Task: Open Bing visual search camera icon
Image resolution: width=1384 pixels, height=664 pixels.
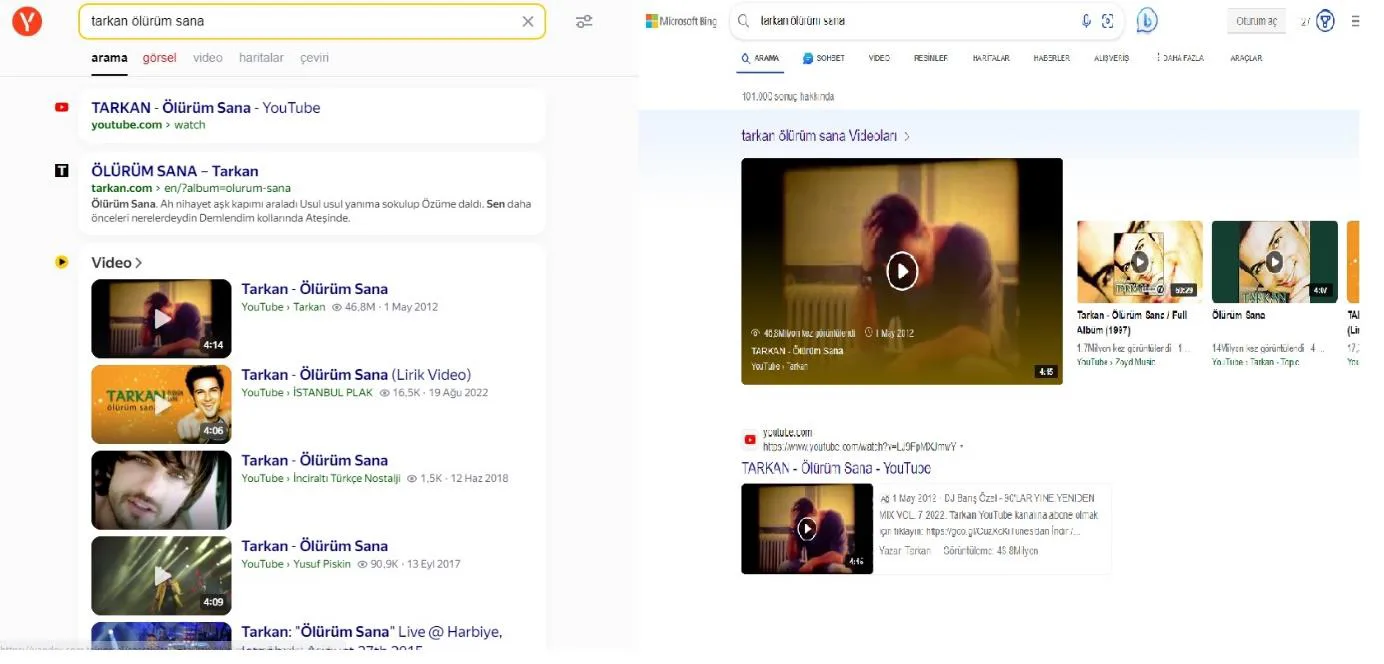Action: click(1107, 21)
